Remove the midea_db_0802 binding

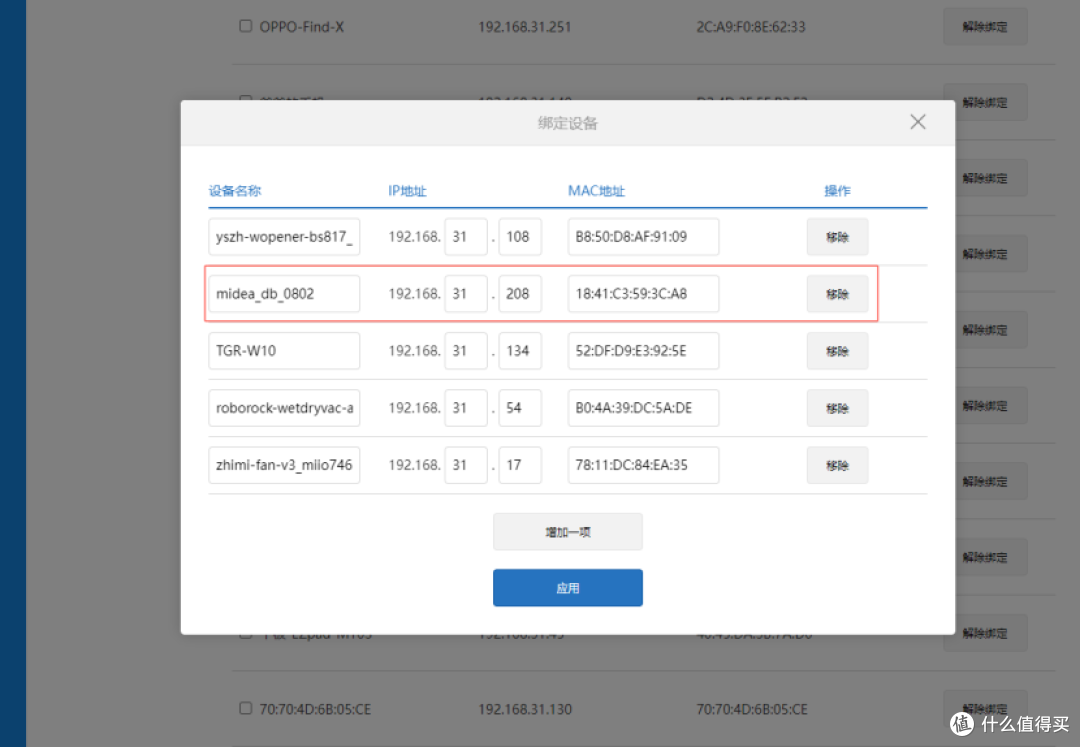point(838,294)
